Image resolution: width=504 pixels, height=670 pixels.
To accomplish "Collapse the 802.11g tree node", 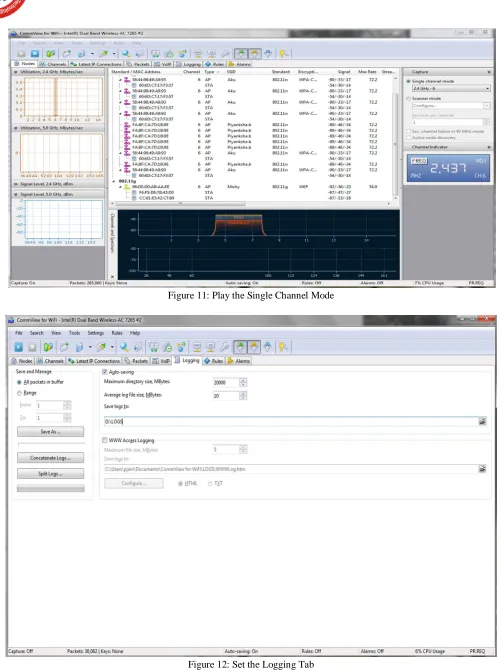I will (114, 181).
